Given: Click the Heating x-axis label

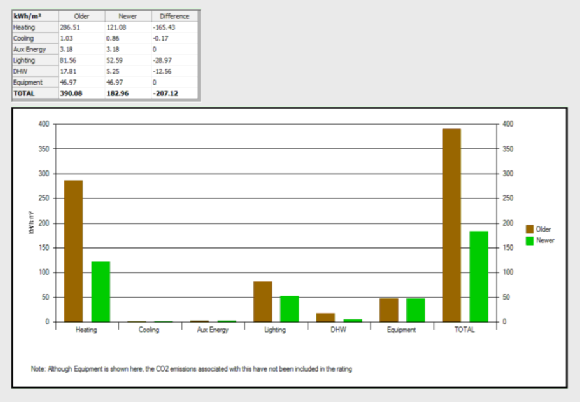Looking at the screenshot, I should 86,330.
